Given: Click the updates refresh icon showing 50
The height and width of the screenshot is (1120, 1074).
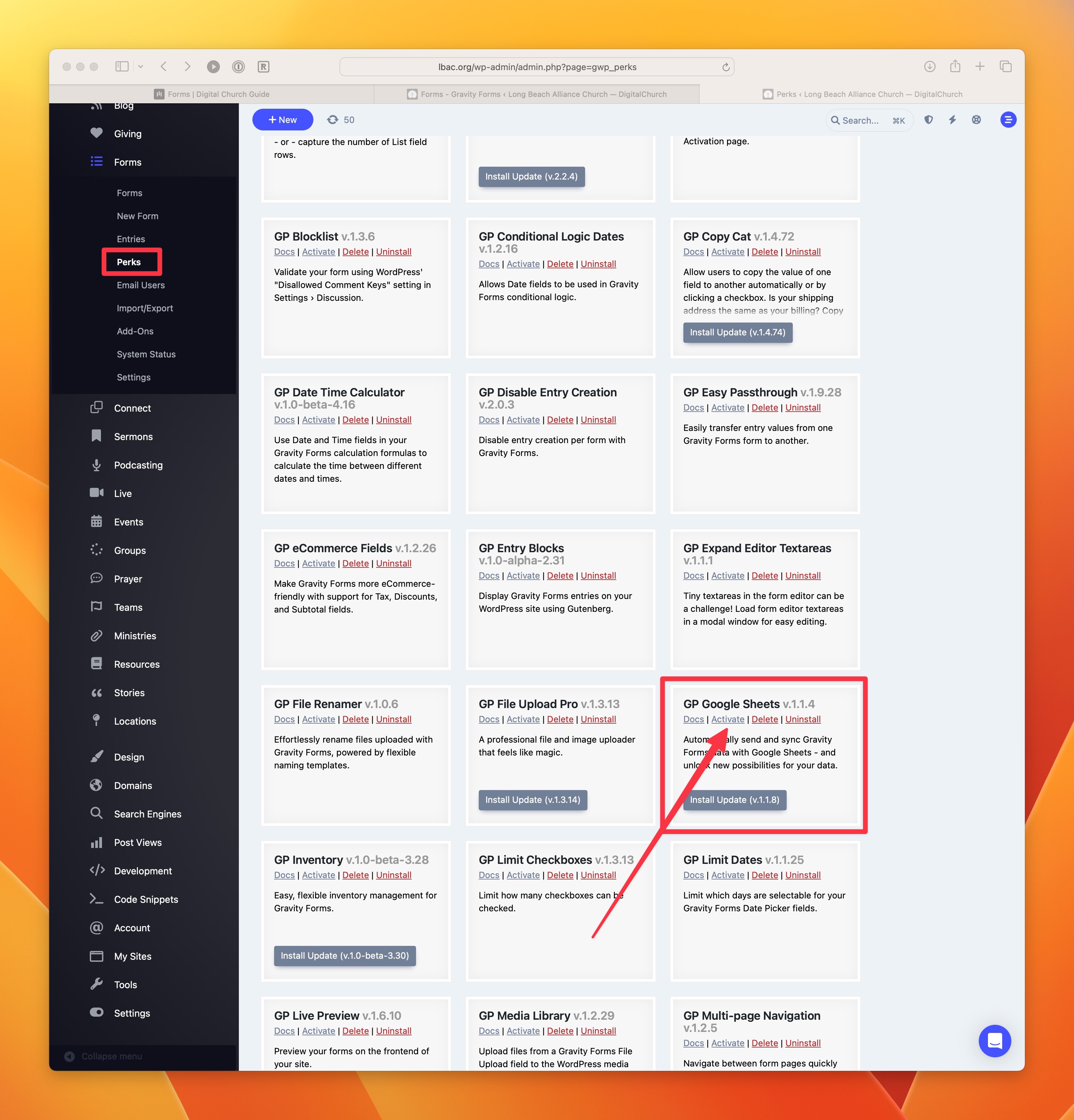Looking at the screenshot, I should point(333,120).
